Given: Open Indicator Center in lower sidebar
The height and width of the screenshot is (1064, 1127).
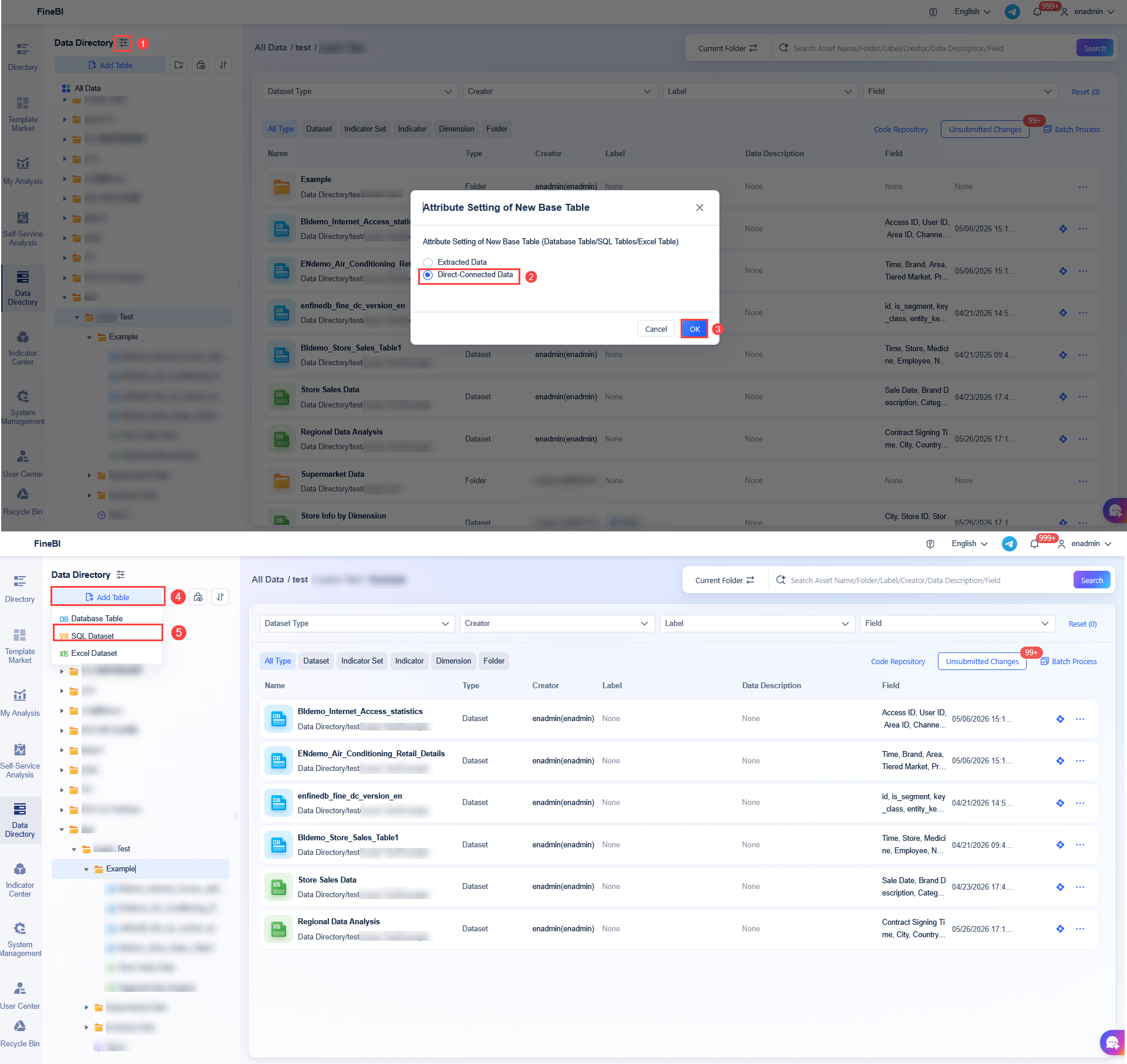Looking at the screenshot, I should [20, 880].
